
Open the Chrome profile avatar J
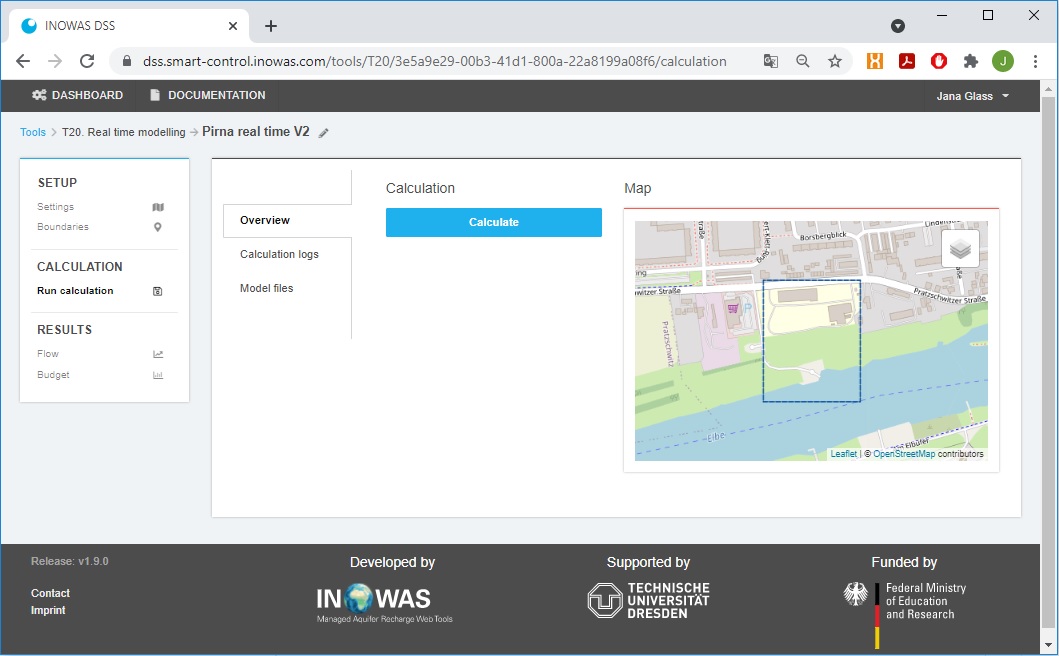click(x=1003, y=61)
